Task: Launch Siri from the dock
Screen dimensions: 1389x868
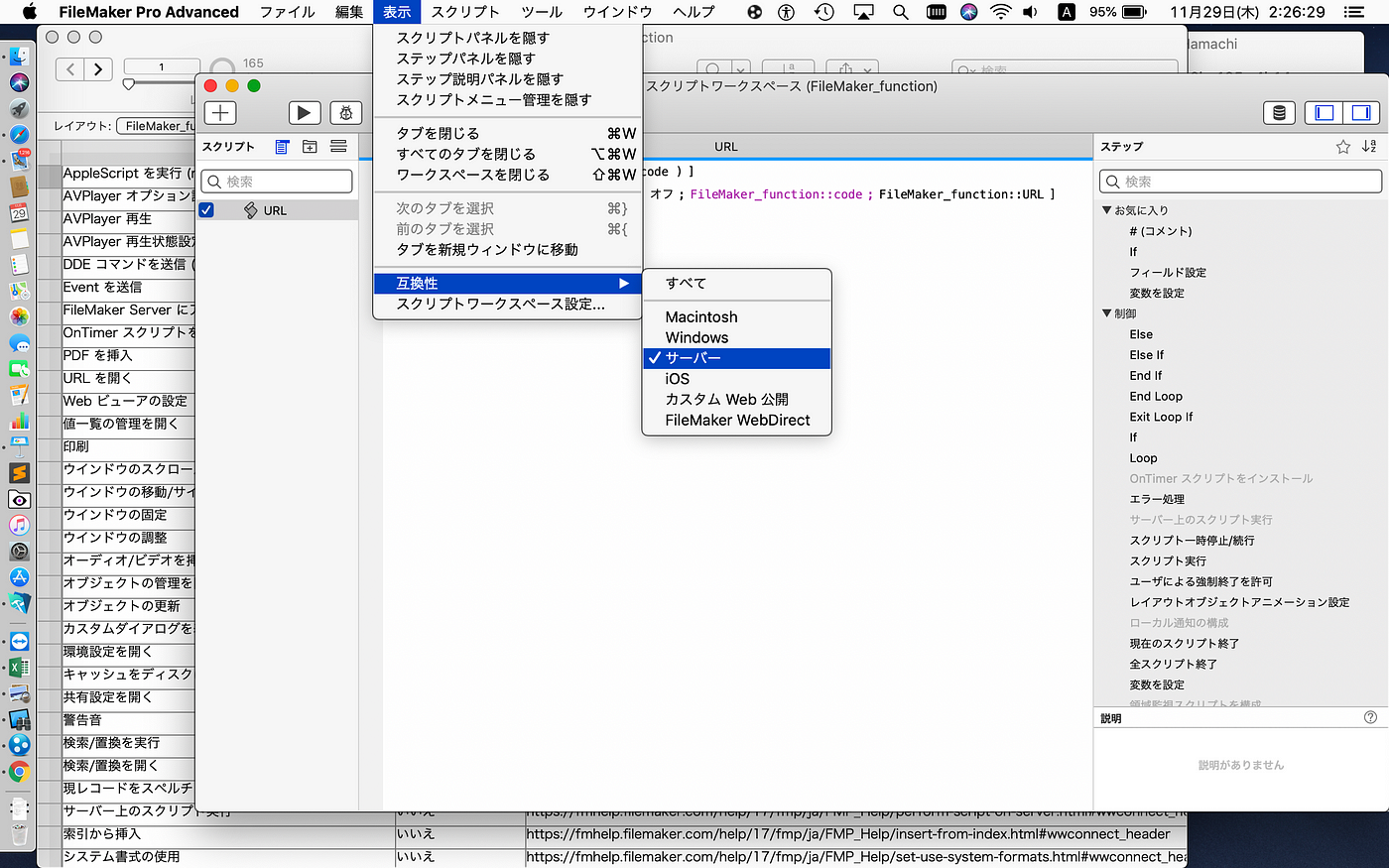Action: point(19,82)
